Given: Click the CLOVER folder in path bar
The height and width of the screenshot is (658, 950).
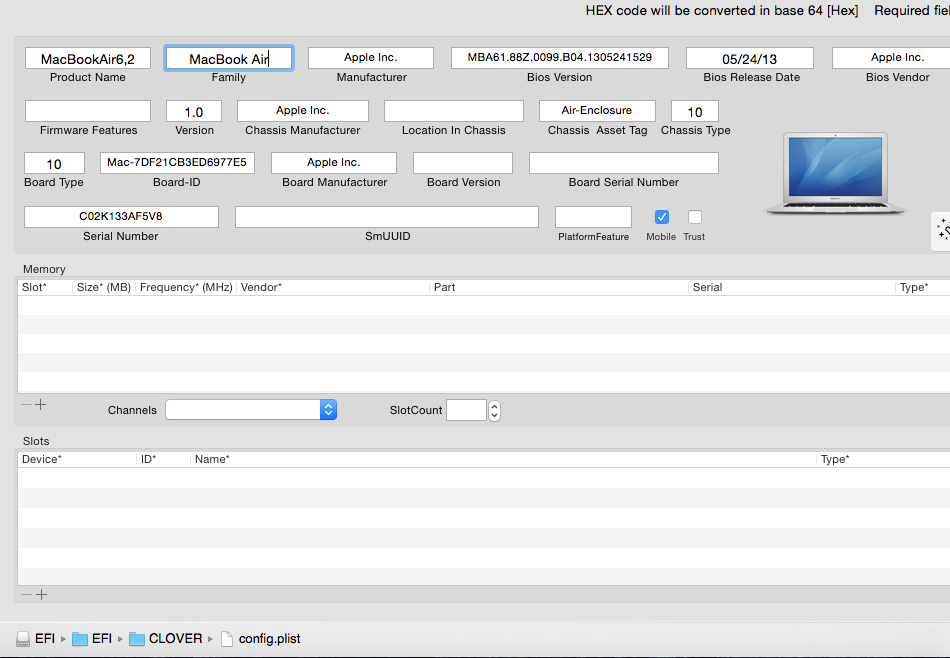Looking at the screenshot, I should [166, 639].
